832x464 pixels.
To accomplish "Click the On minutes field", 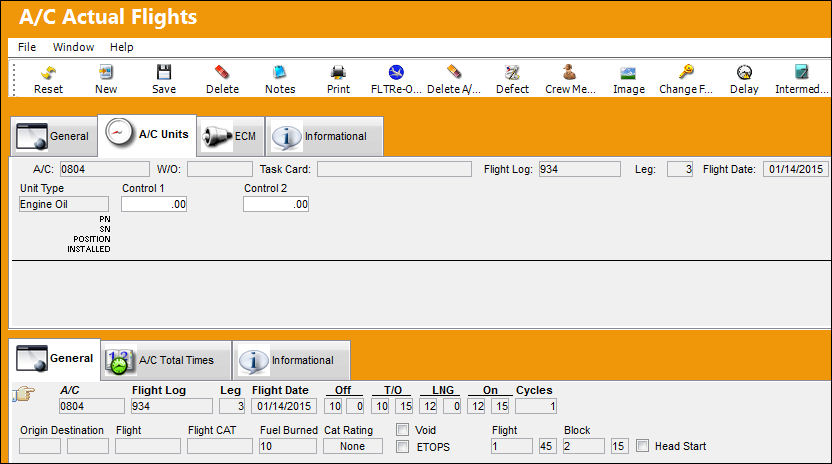I will coord(500,406).
